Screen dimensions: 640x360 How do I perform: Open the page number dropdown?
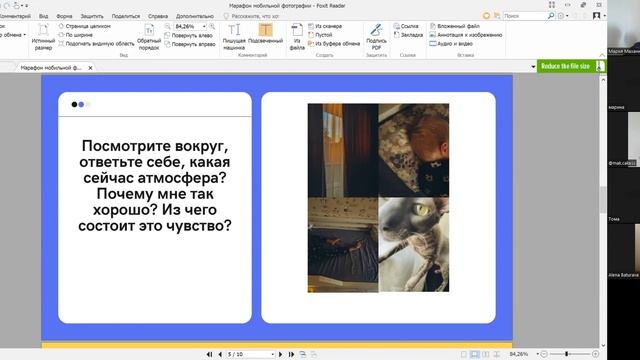point(272,354)
